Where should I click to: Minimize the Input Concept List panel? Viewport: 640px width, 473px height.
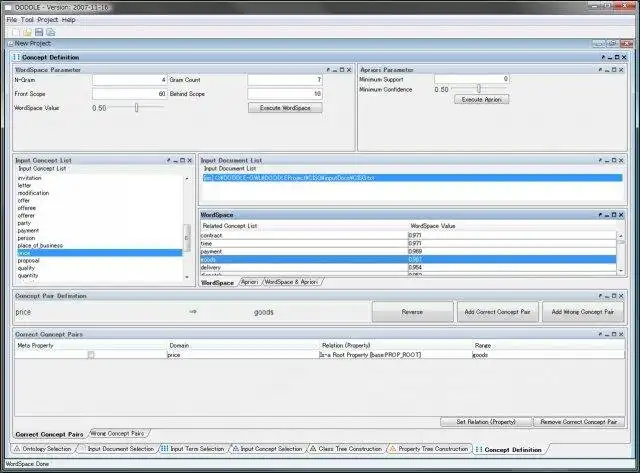click(176, 160)
